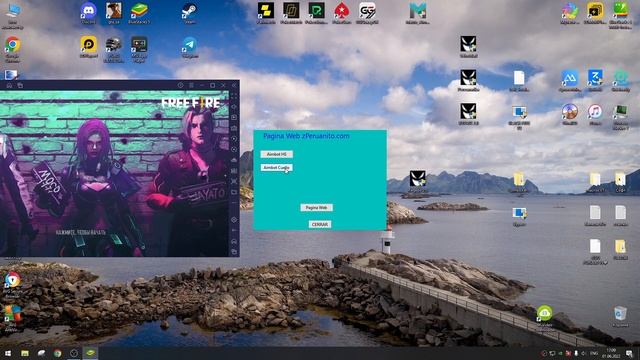Open File Explorer from the taskbar
Screen dimensions: 640x360
(x=25, y=353)
